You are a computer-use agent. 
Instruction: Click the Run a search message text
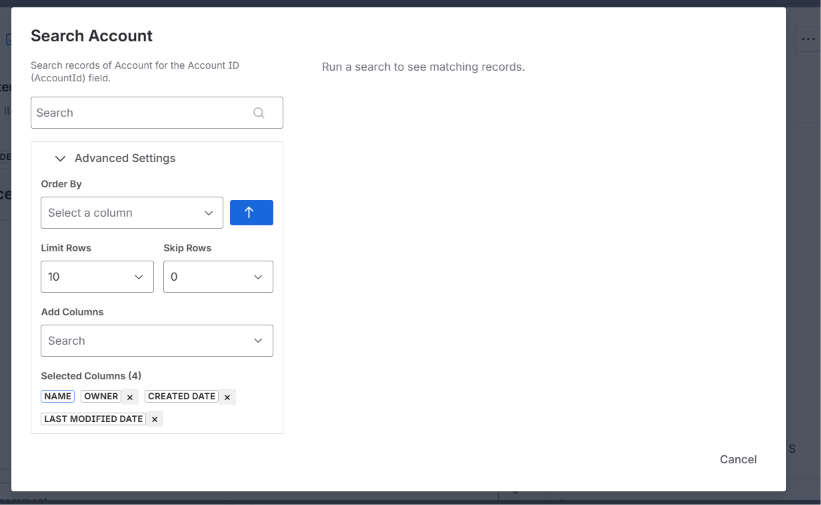423,67
